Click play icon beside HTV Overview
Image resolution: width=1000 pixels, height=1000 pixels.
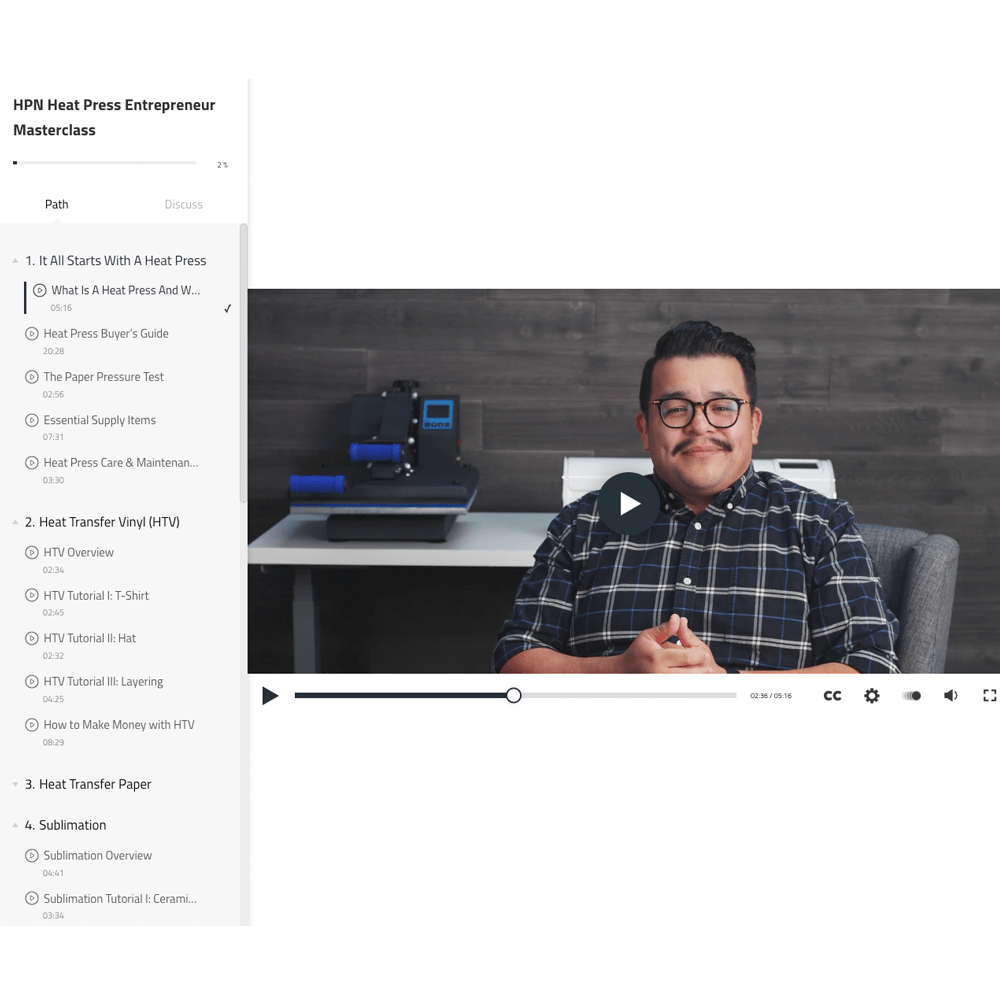pos(32,552)
